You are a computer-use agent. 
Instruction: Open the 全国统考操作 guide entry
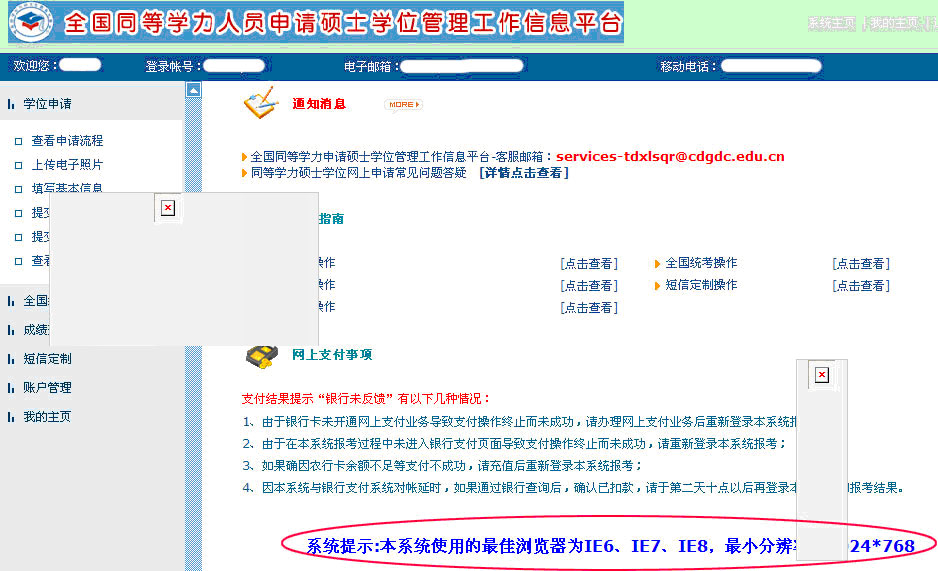(x=701, y=263)
